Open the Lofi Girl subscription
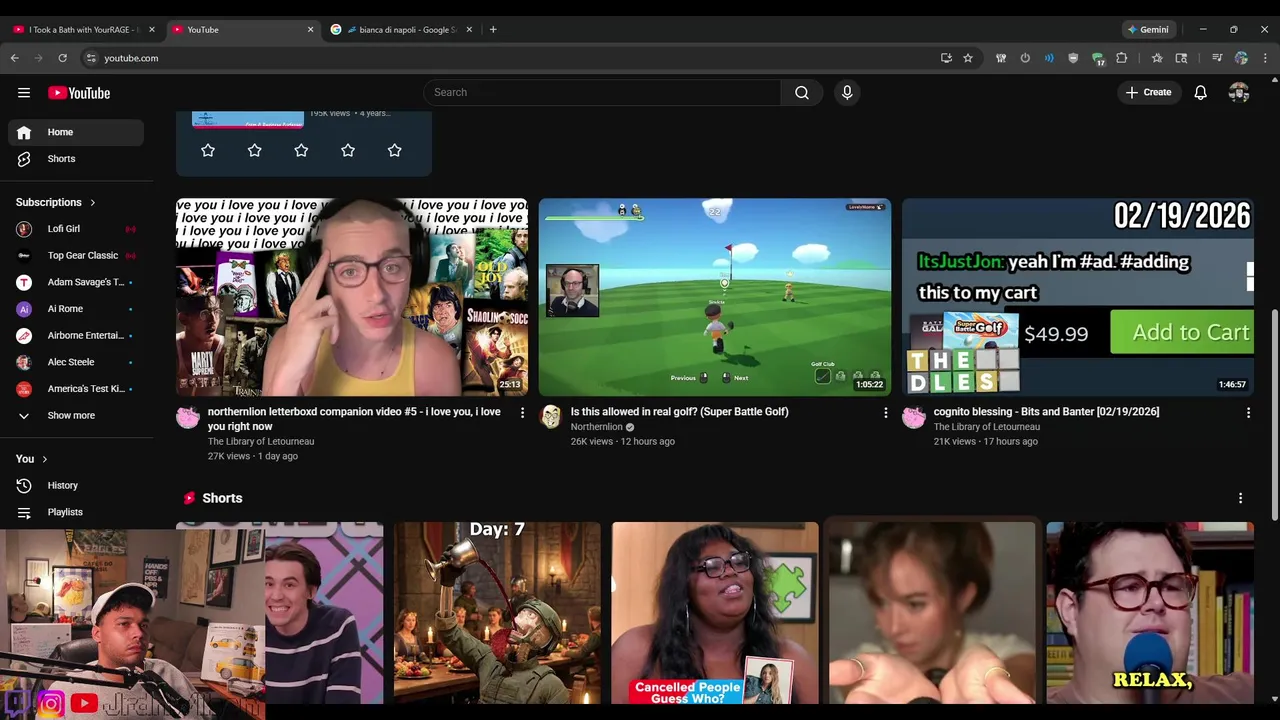This screenshot has width=1280, height=720. click(x=76, y=229)
